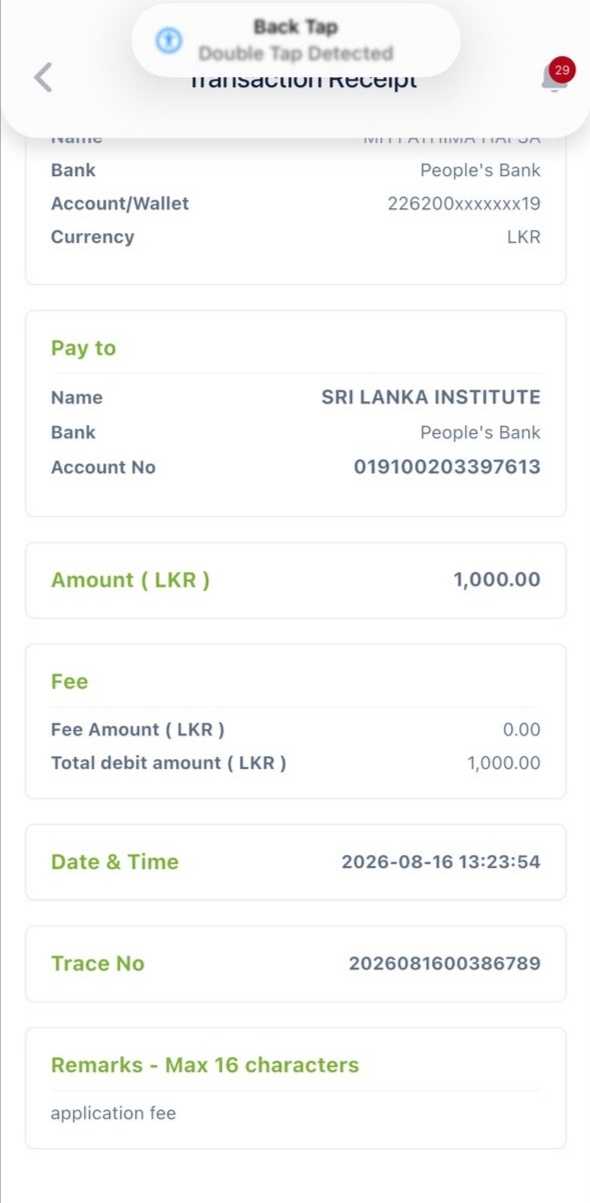Tap the Date & Time label

tap(115, 862)
